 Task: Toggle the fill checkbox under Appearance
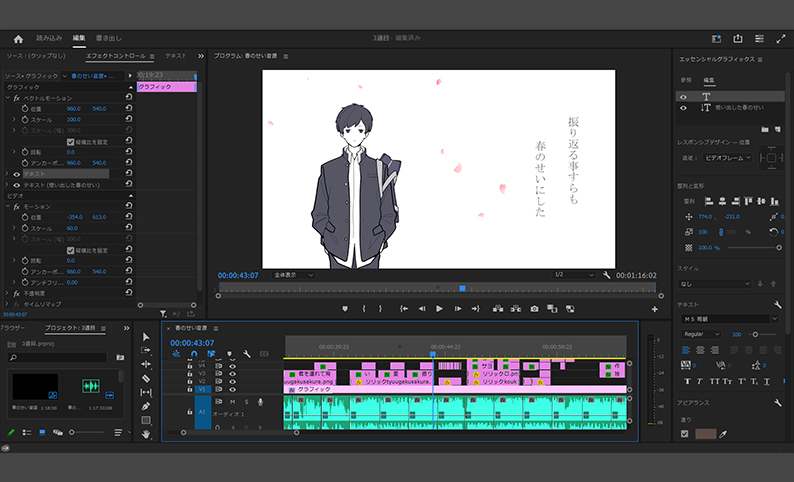point(685,434)
